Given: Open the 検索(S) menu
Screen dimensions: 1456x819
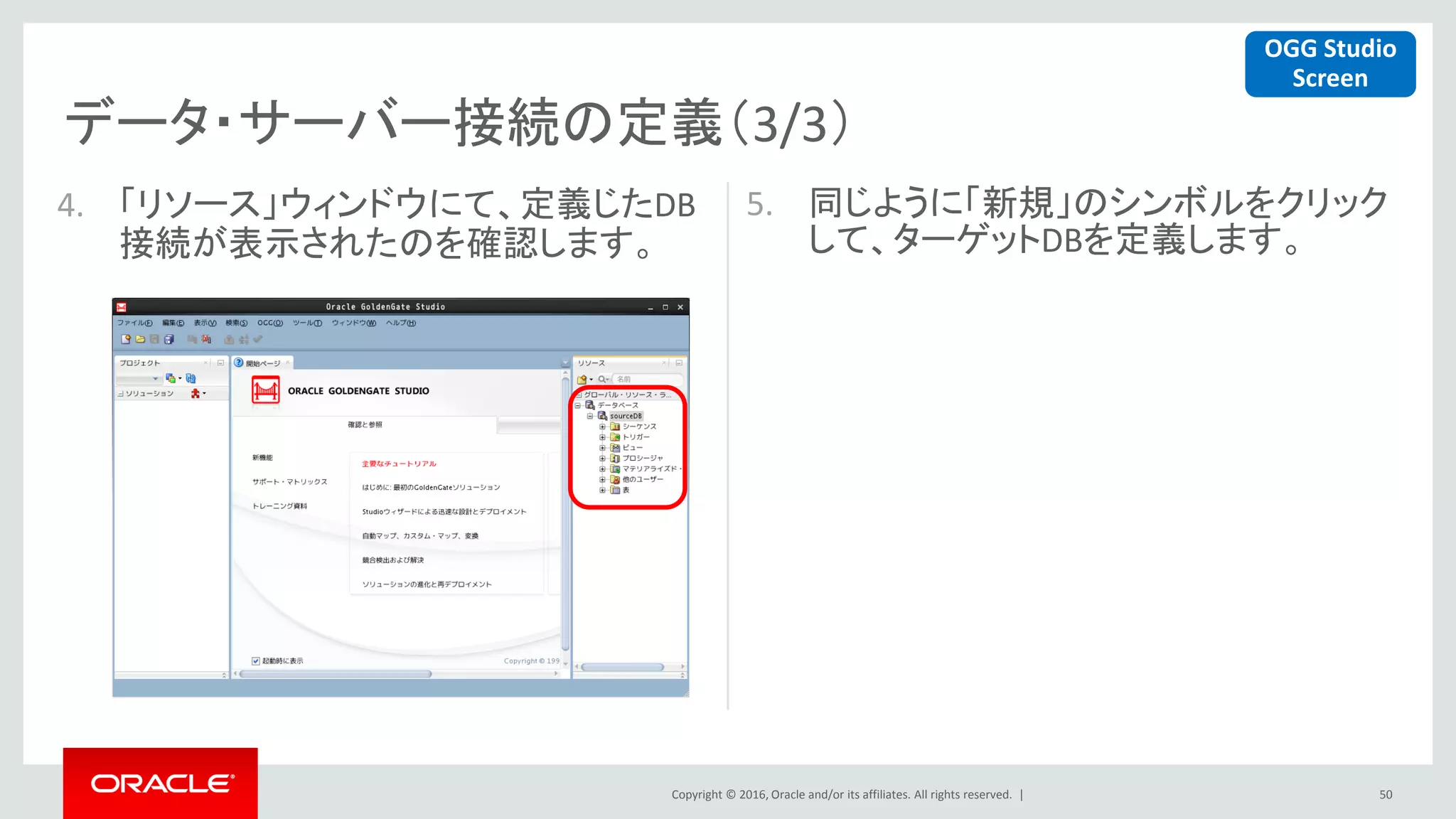Looking at the screenshot, I should pos(237,323).
